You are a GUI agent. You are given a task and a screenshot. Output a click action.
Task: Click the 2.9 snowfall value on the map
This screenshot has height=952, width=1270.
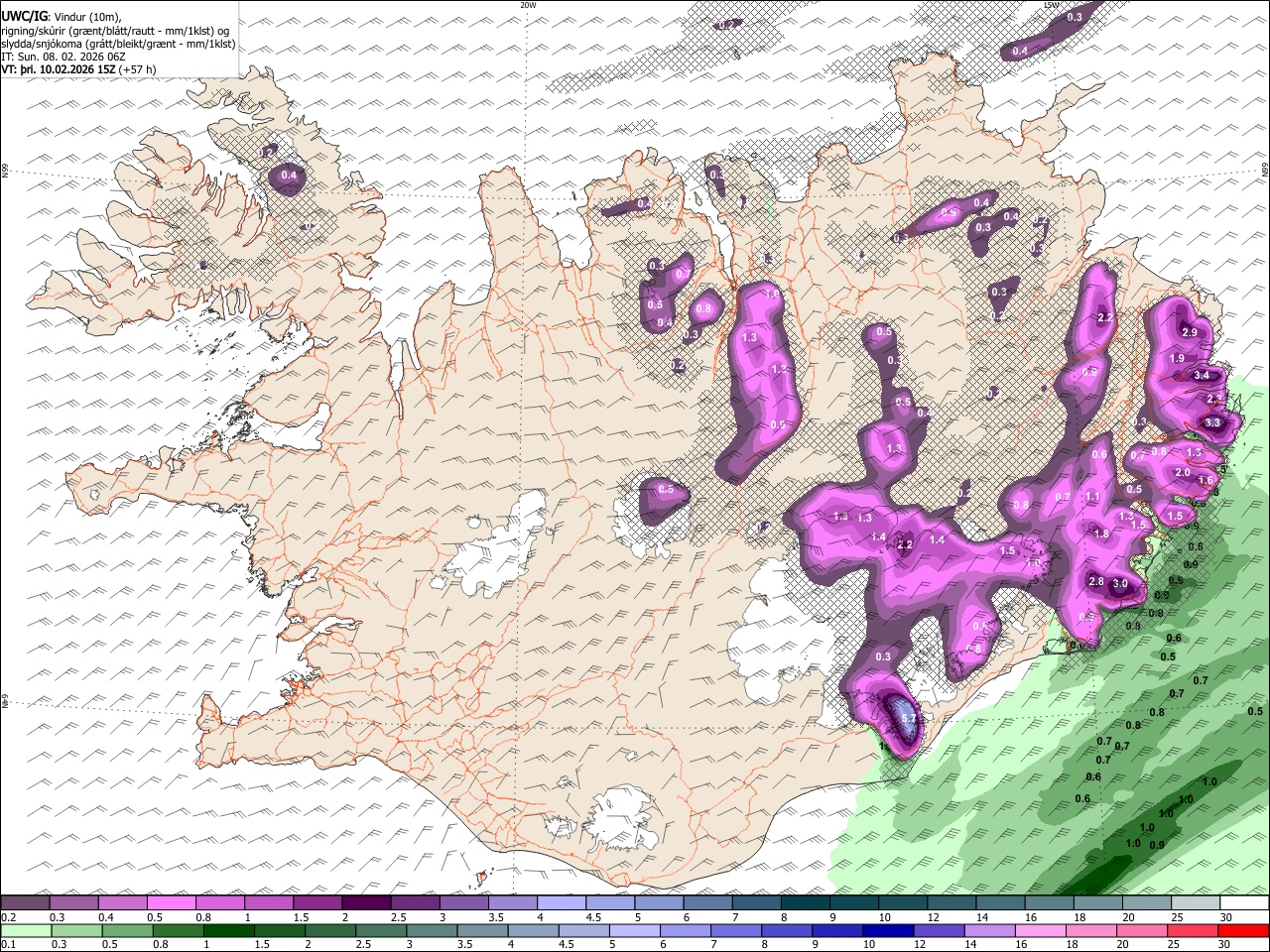click(1190, 332)
